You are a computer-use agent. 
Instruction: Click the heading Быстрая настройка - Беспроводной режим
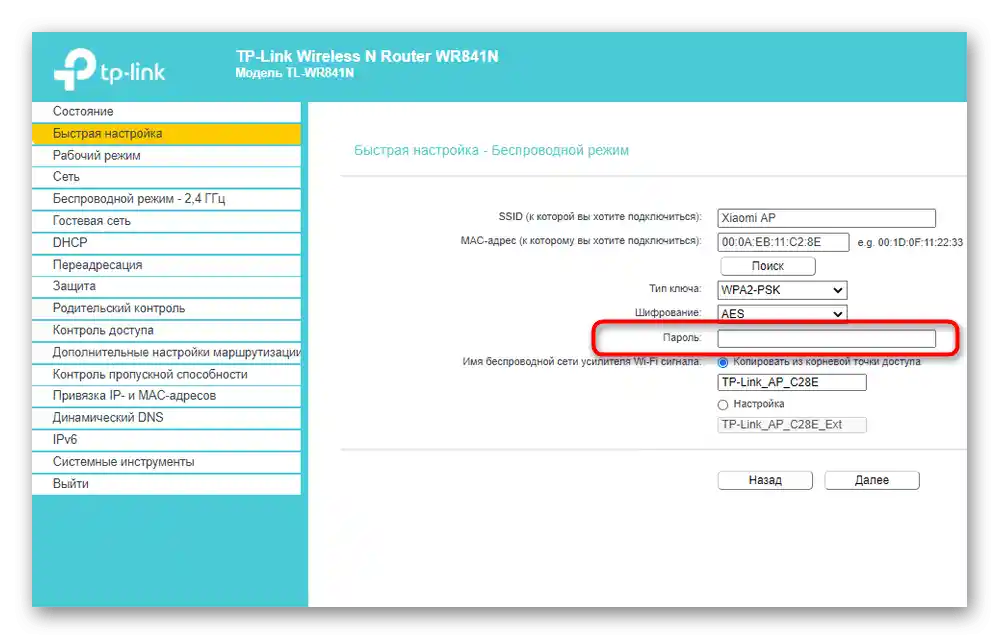(491, 150)
